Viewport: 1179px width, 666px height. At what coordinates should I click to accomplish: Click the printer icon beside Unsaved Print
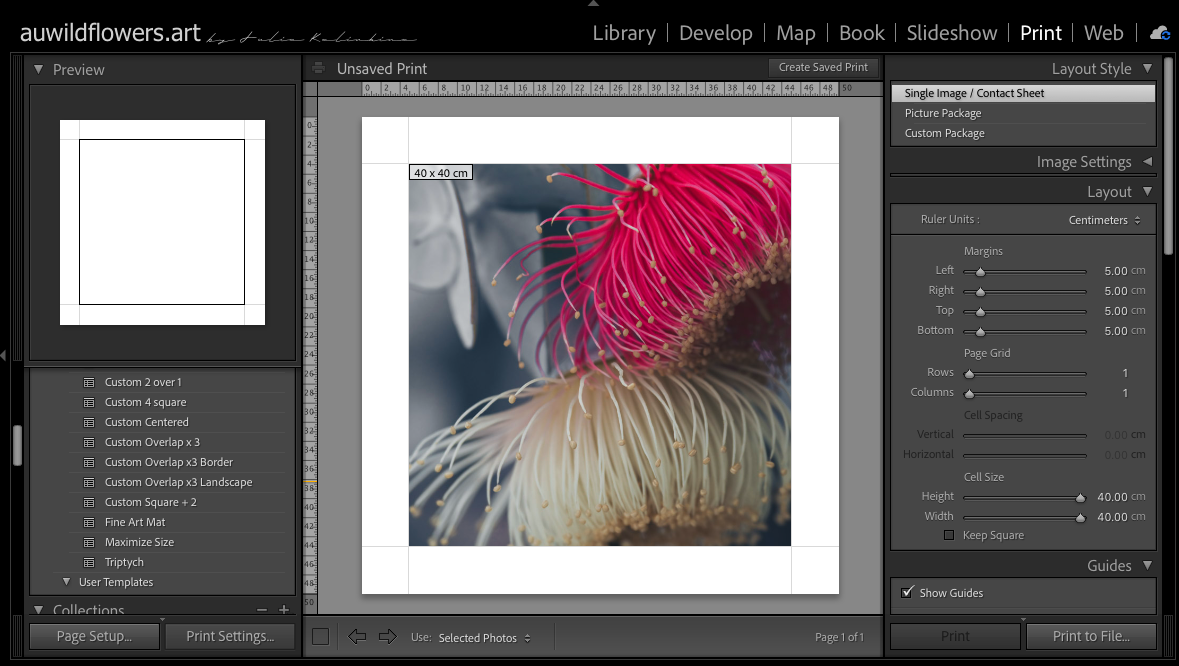coord(319,68)
